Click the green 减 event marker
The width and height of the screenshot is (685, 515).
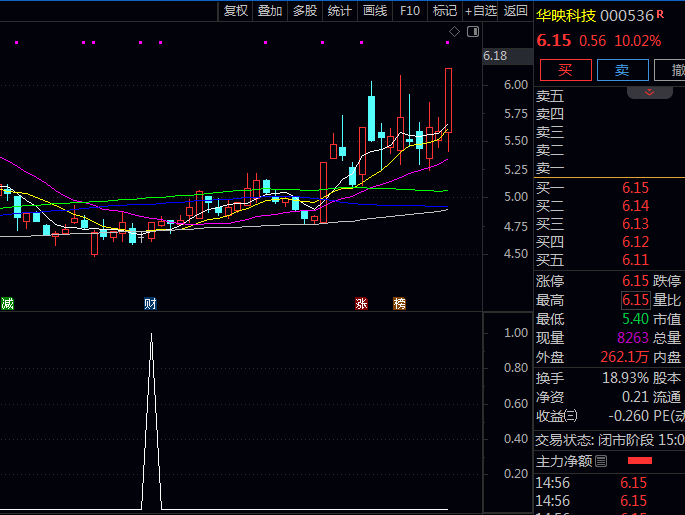pos(8,303)
